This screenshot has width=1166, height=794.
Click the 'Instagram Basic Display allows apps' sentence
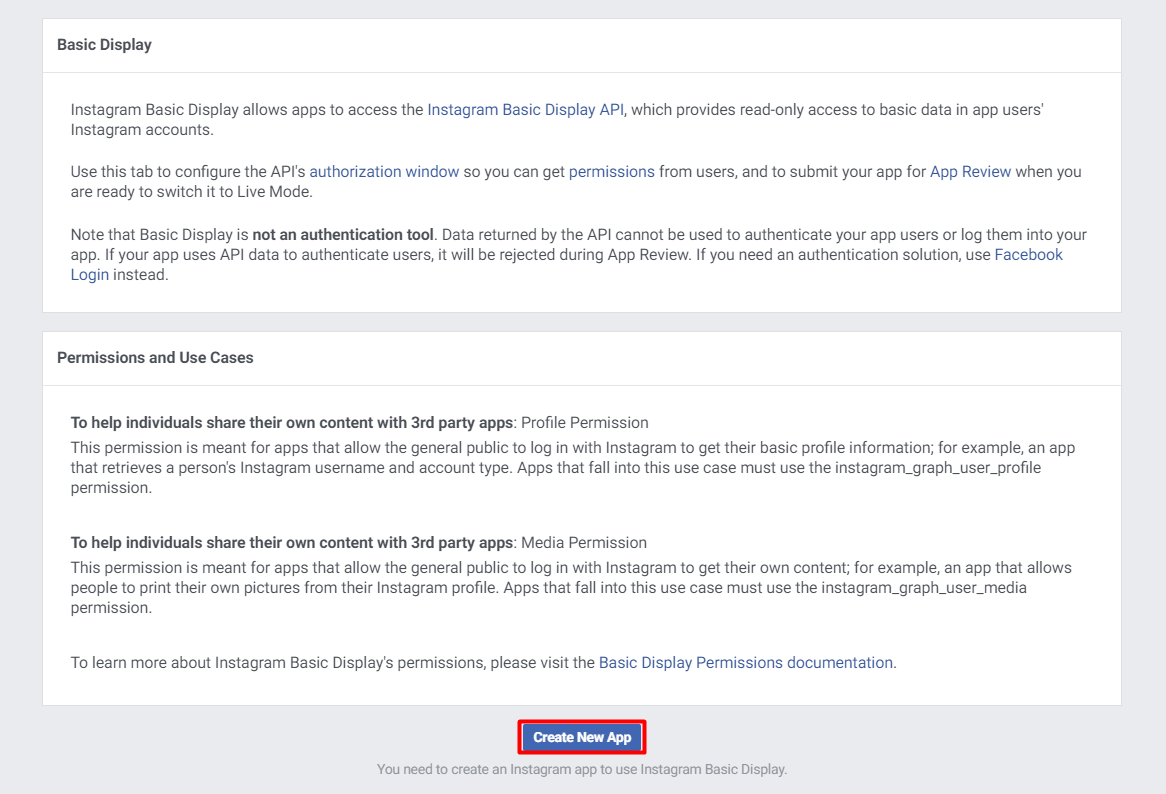coord(247,109)
